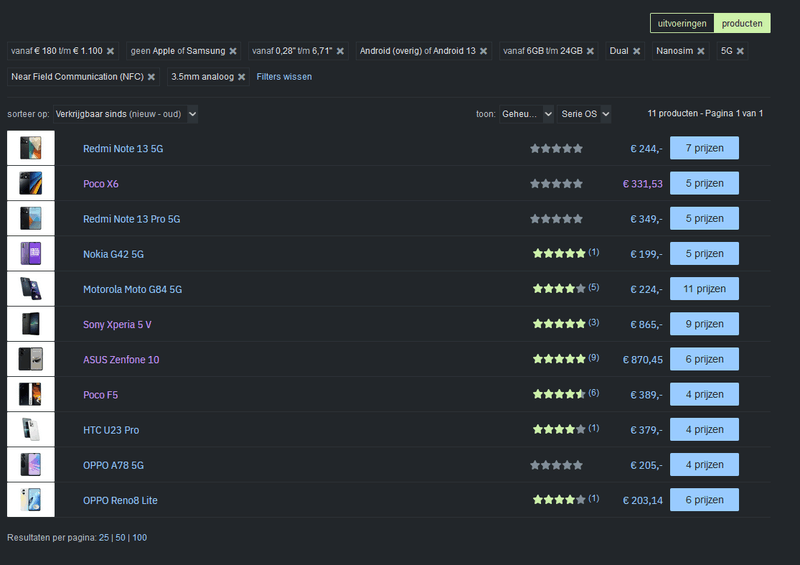The height and width of the screenshot is (565, 800).
Task: Open the HTC U23 Pro thumbnail
Action: coord(31,430)
